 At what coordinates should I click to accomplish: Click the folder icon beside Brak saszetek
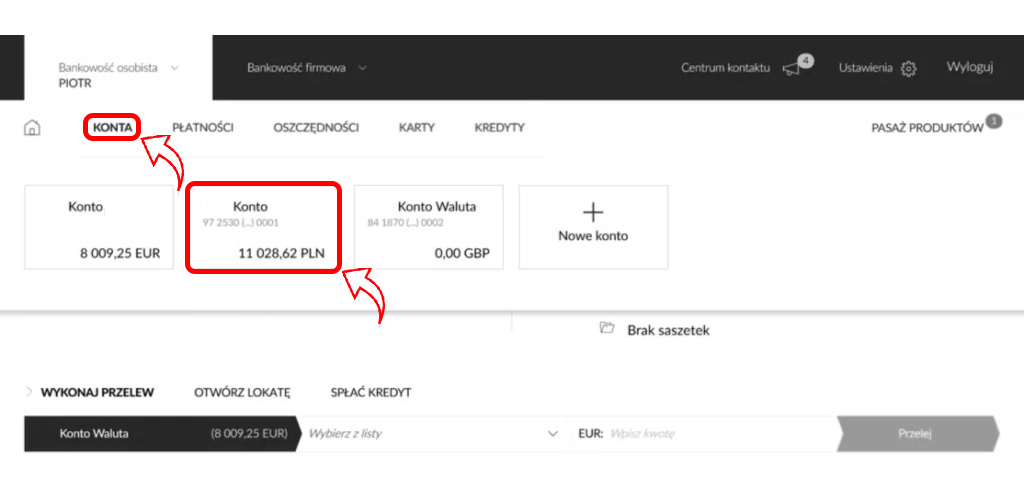point(606,329)
